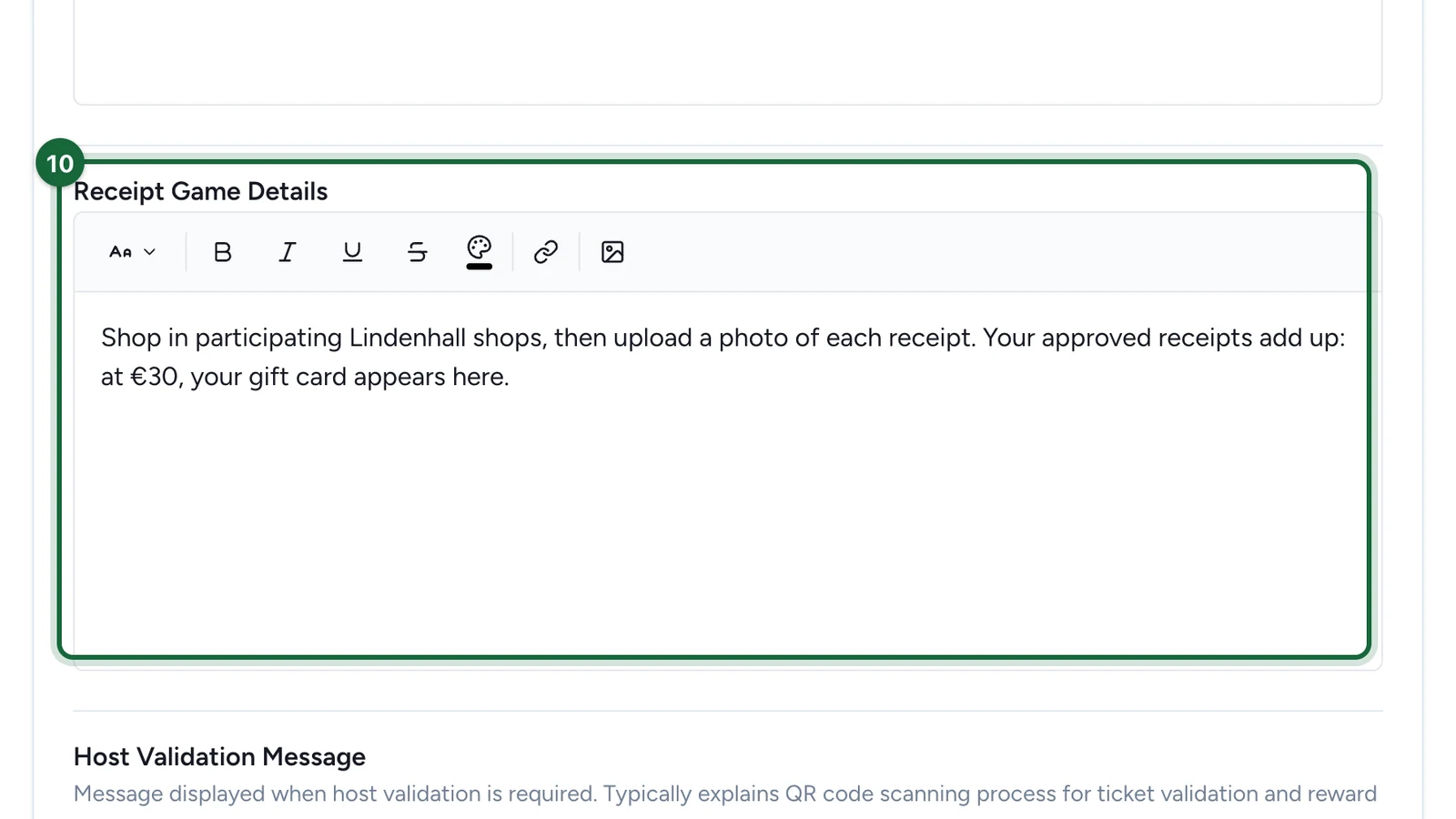Click the Host Validation Message heading

click(x=219, y=757)
